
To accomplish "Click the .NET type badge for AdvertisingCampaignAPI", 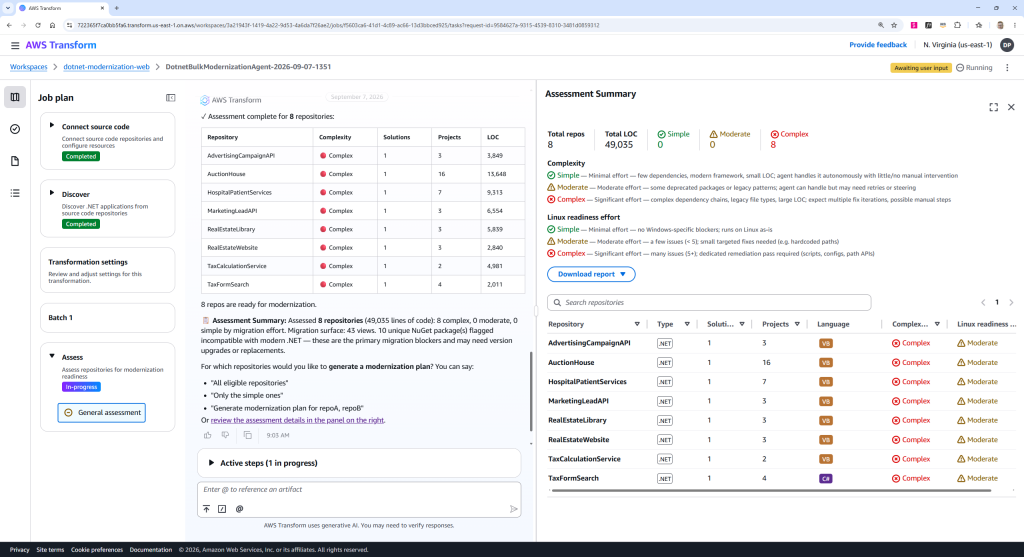I will click(x=665, y=343).
